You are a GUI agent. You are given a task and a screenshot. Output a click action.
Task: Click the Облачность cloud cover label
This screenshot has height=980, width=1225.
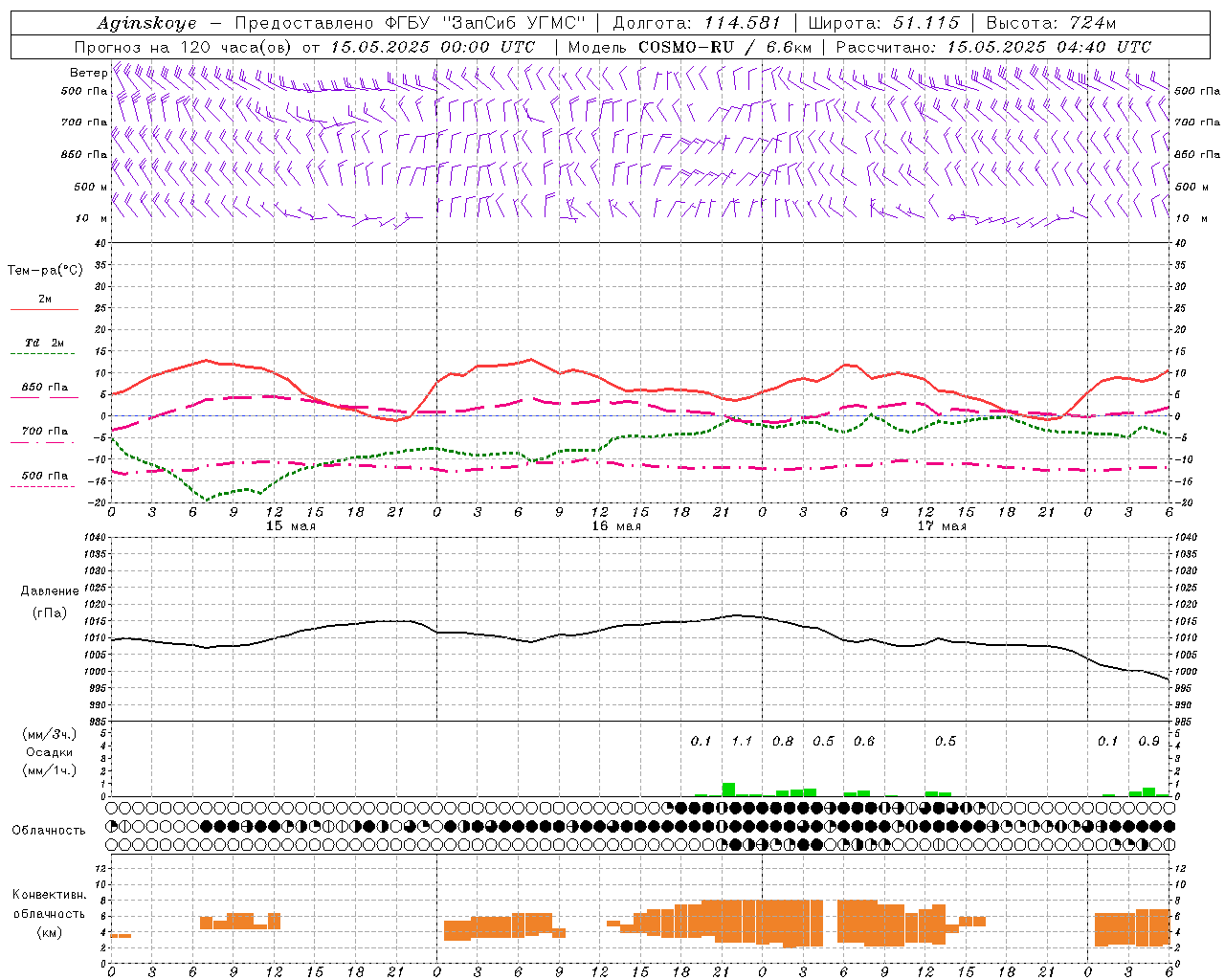point(49,831)
